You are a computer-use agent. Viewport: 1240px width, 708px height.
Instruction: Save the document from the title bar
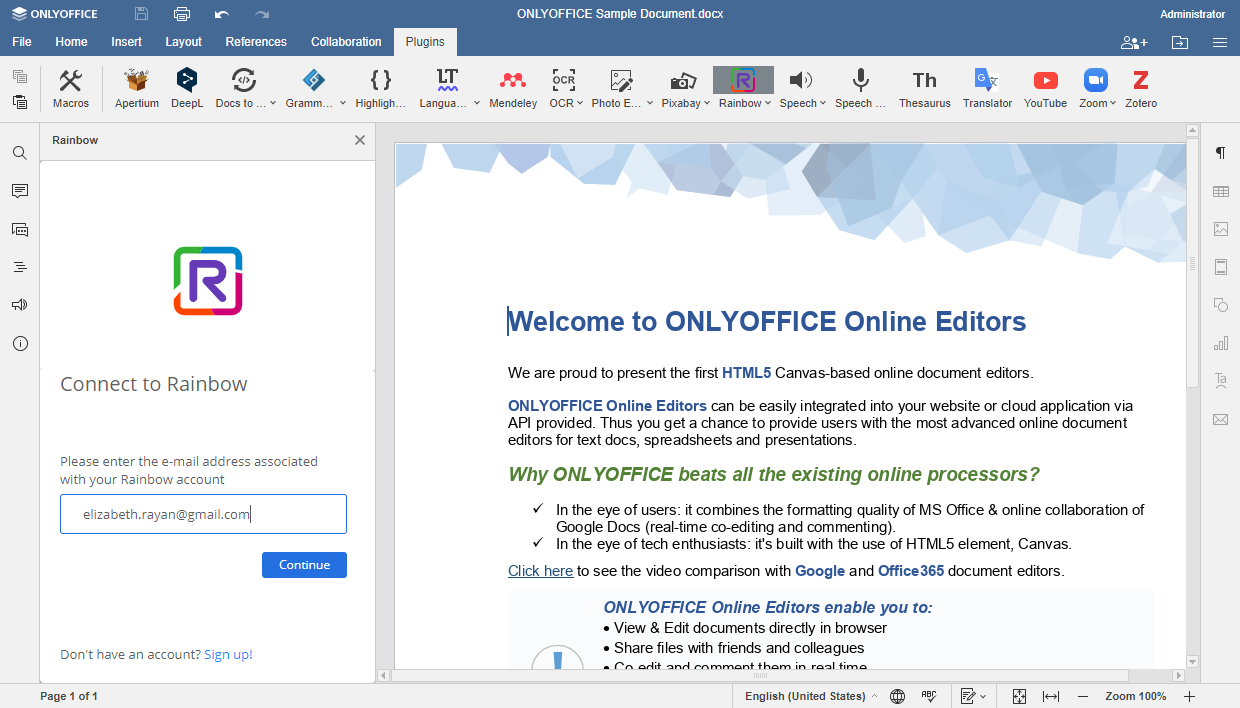tap(141, 14)
